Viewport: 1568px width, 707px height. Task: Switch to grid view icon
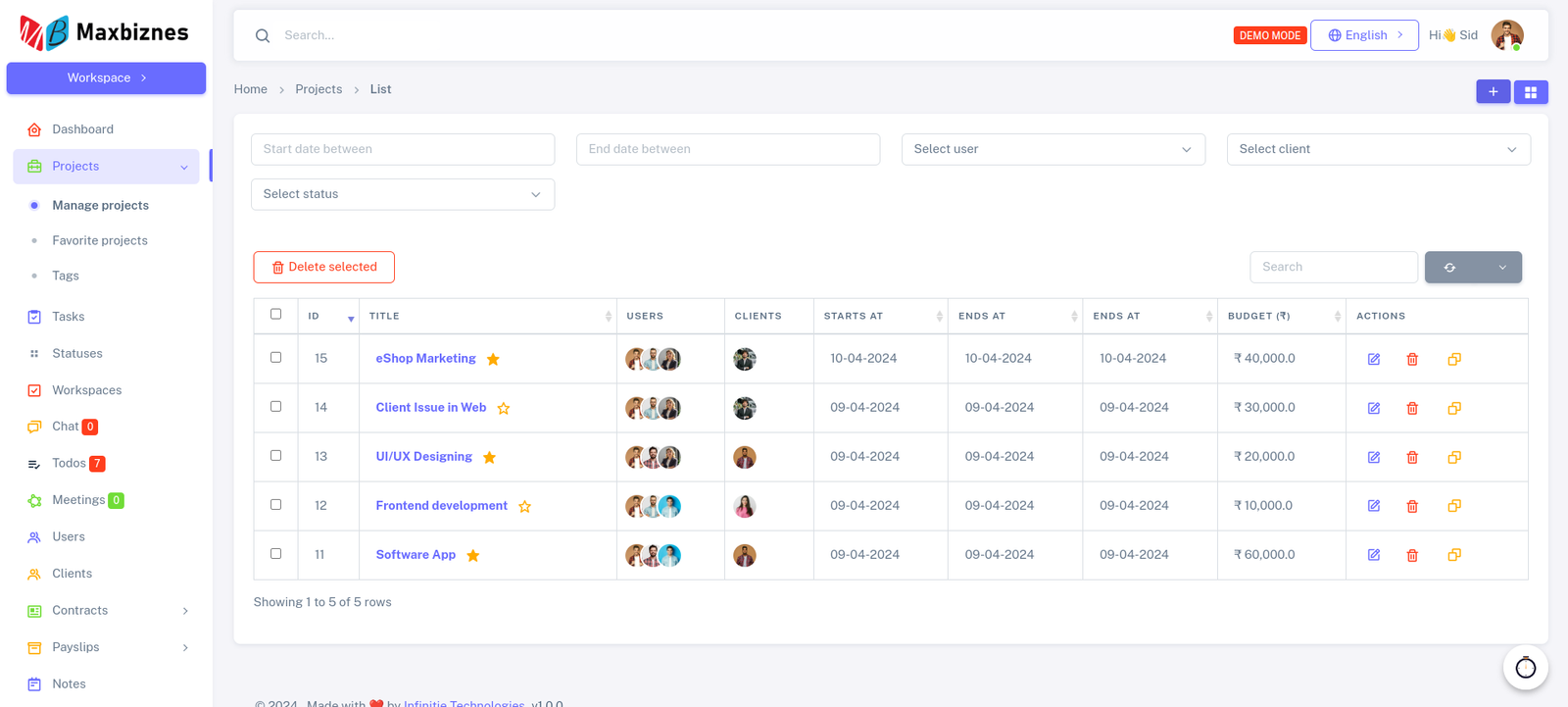(x=1530, y=91)
